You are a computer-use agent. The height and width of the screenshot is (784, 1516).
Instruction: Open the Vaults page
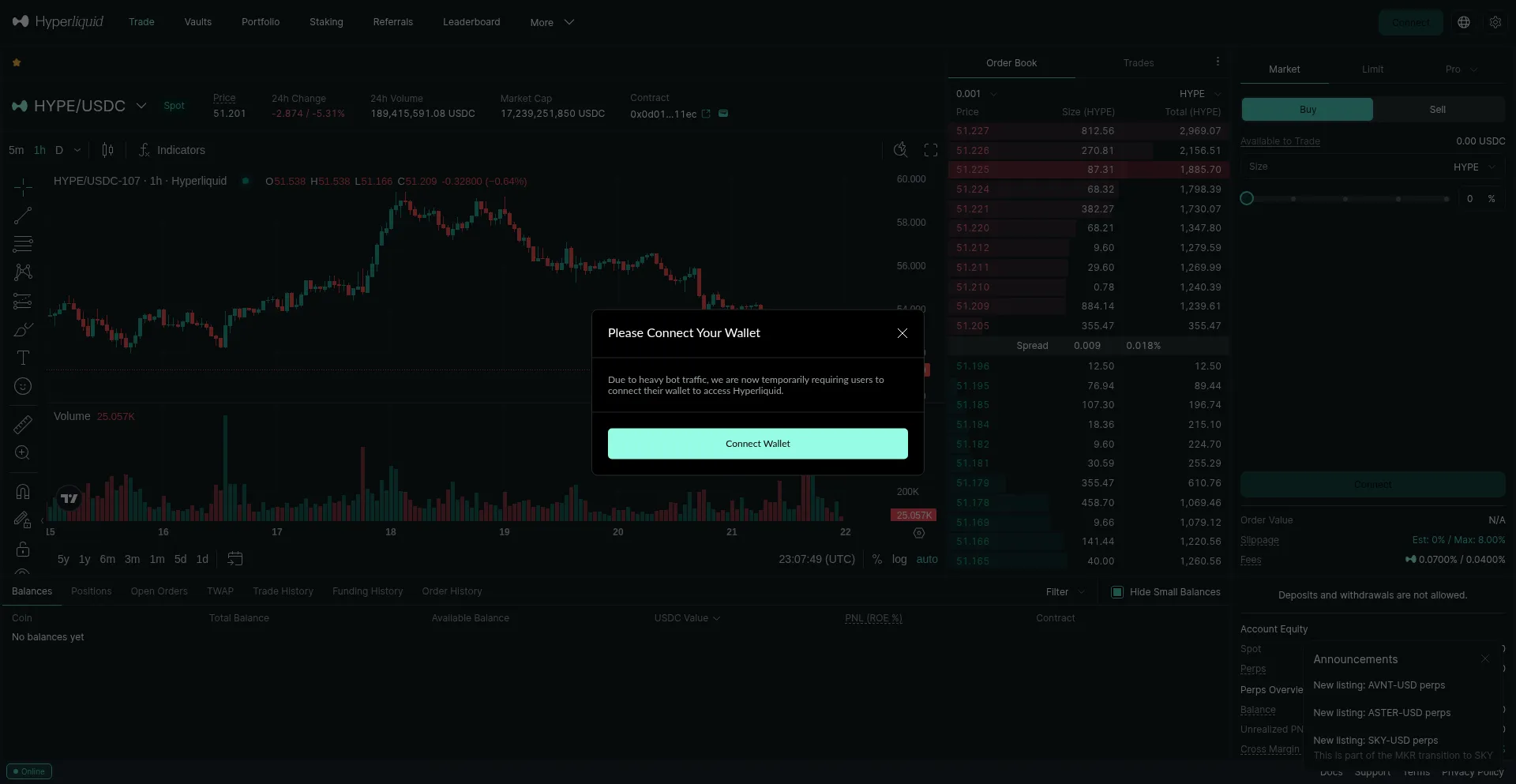click(198, 22)
